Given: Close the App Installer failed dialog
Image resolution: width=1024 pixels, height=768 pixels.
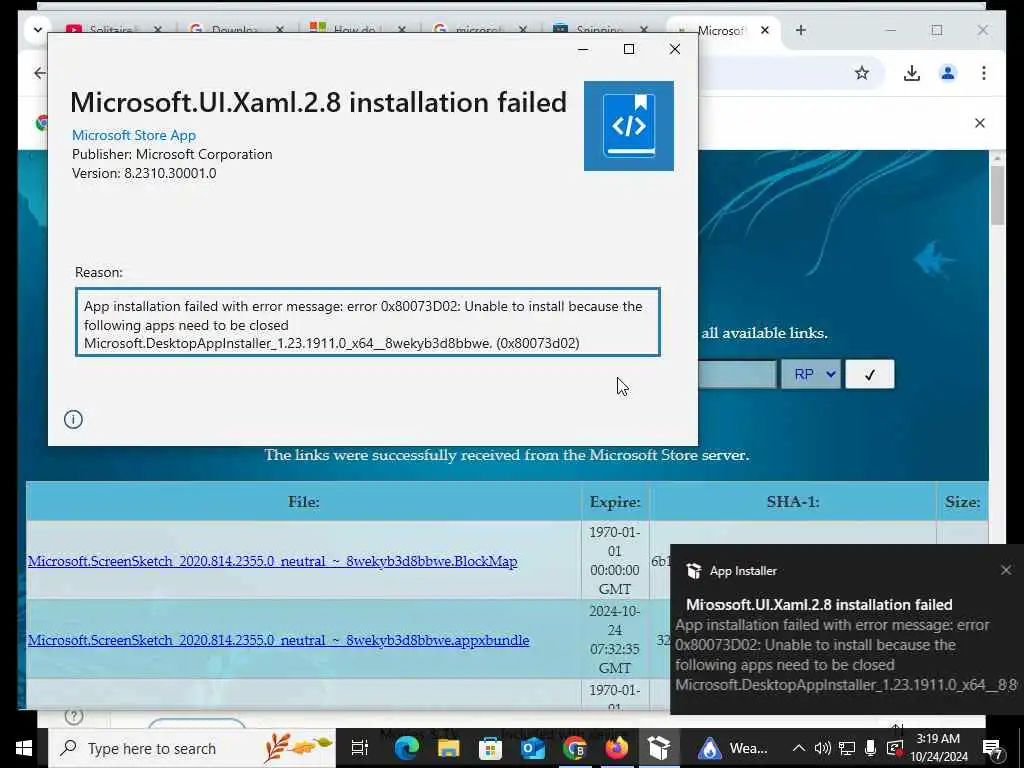Looking at the screenshot, I should pos(675,49).
